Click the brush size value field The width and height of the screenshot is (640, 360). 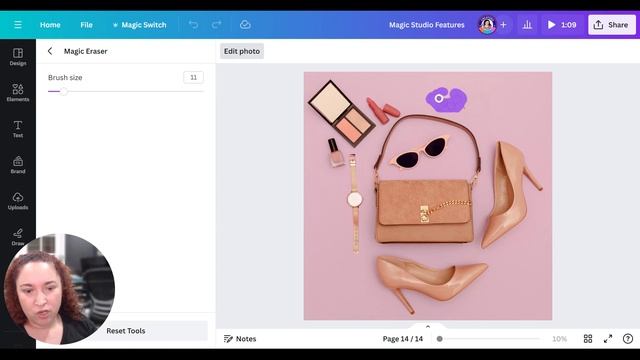click(193, 78)
